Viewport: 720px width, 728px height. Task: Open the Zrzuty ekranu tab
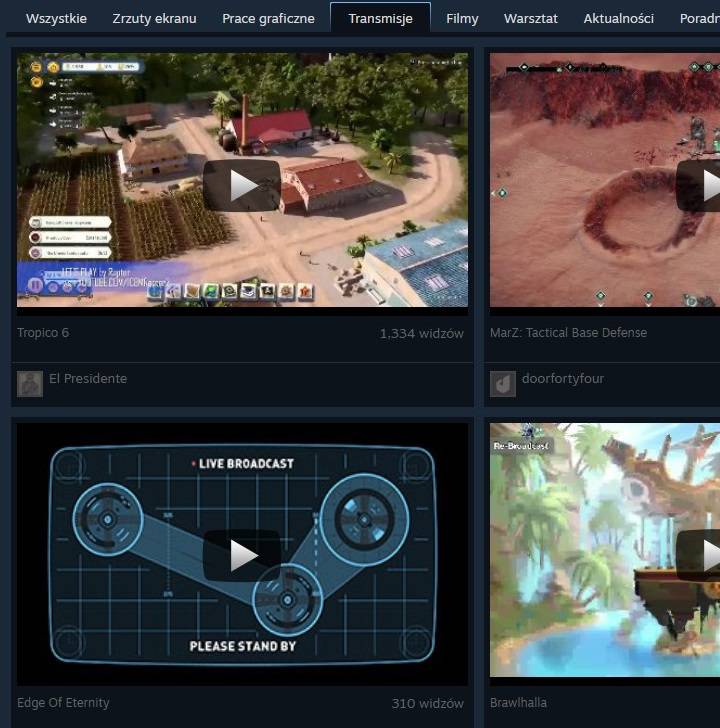click(x=154, y=18)
